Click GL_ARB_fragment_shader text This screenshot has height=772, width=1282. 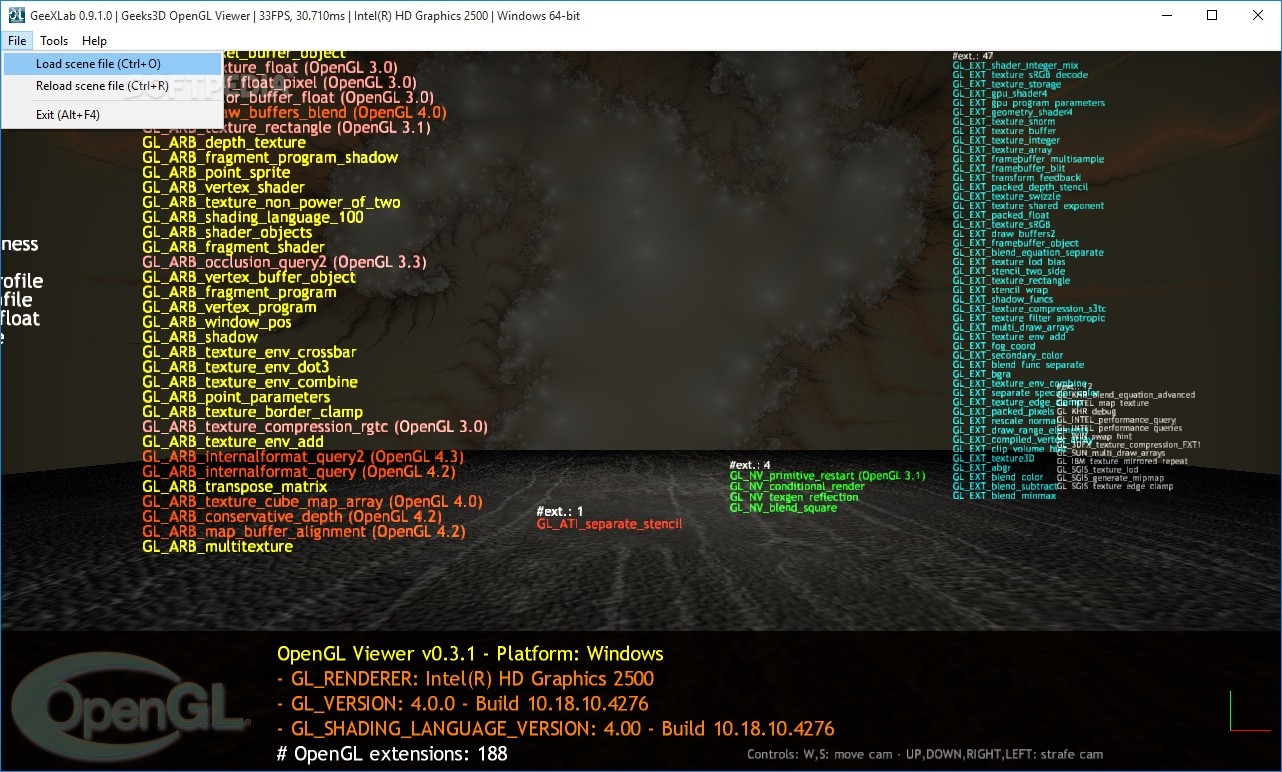tap(233, 247)
